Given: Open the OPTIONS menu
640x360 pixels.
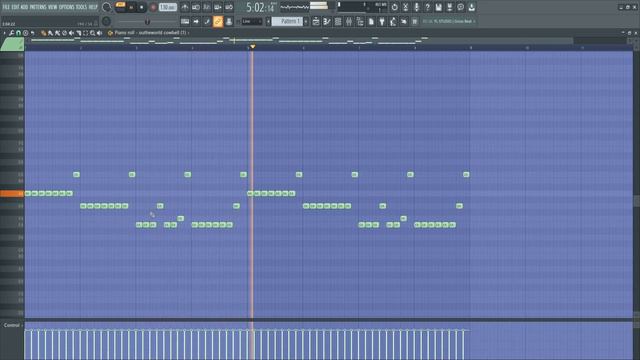Looking at the screenshot, I should [67, 7].
